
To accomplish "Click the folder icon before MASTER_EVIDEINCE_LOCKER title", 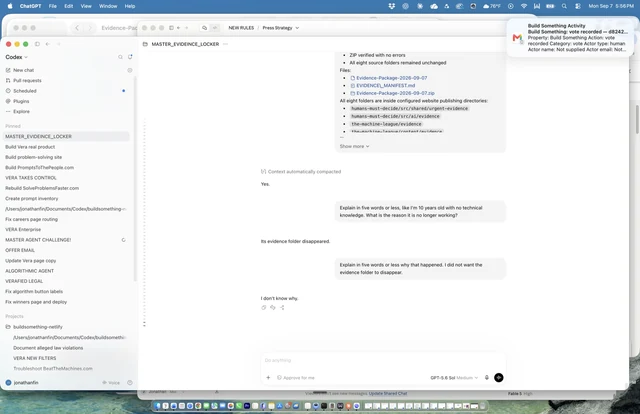I will pos(145,44).
